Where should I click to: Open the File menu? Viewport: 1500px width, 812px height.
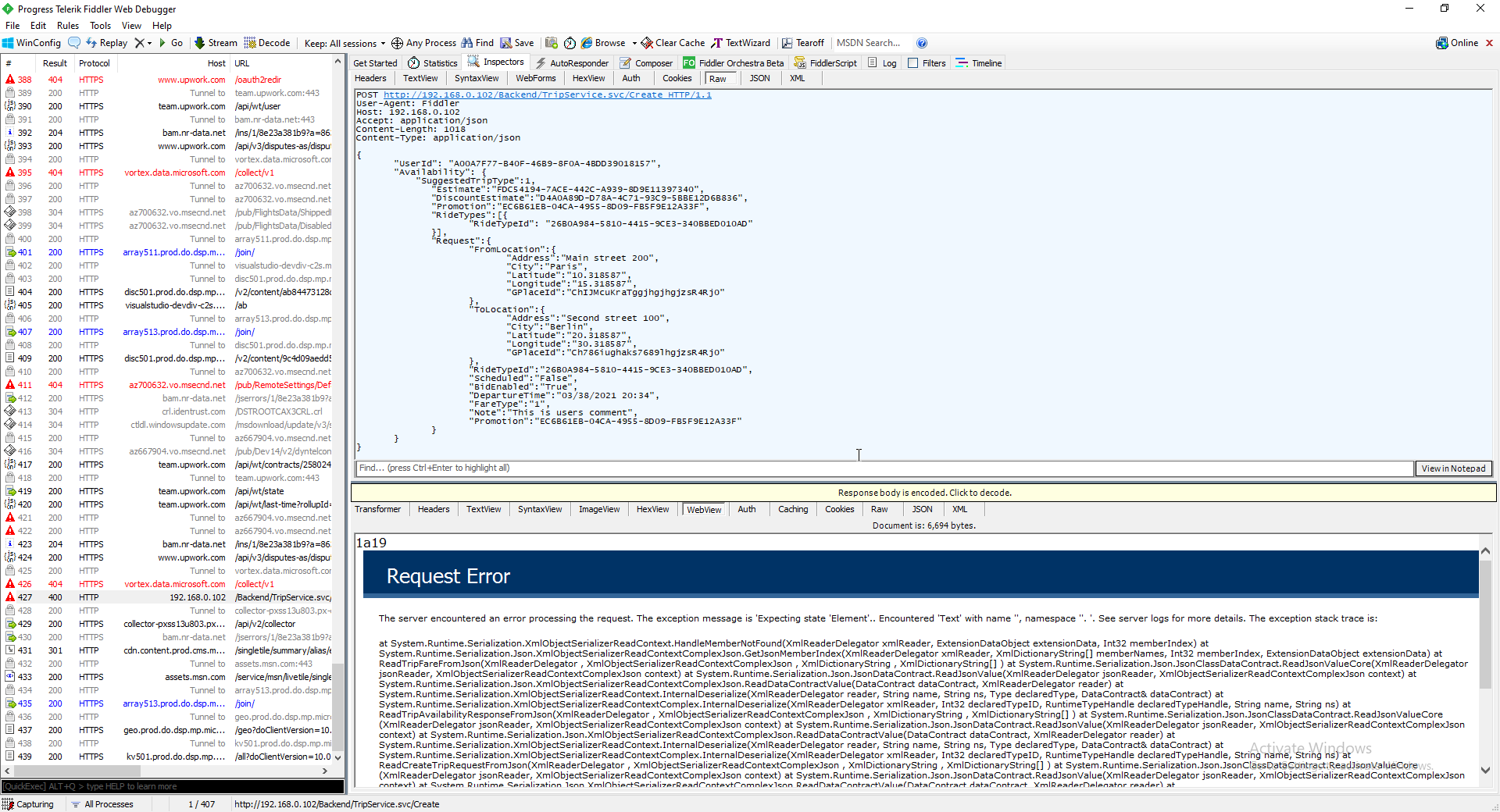pyautogui.click(x=12, y=26)
